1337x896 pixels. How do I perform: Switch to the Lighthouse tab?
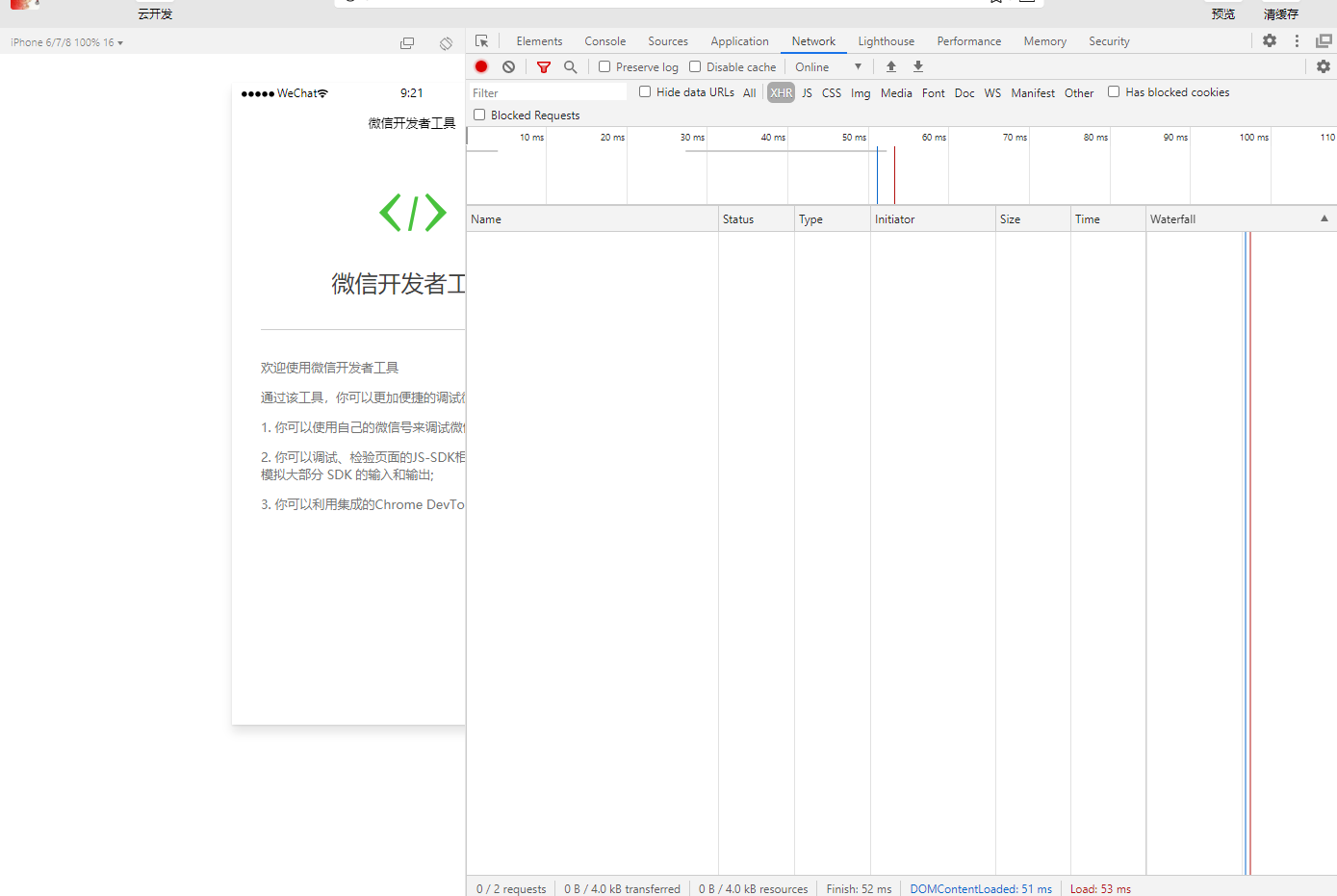887,41
